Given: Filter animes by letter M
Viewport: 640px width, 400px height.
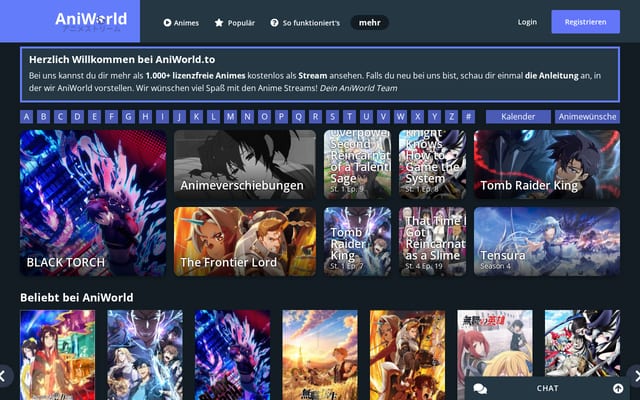Looking at the screenshot, I should point(230,117).
